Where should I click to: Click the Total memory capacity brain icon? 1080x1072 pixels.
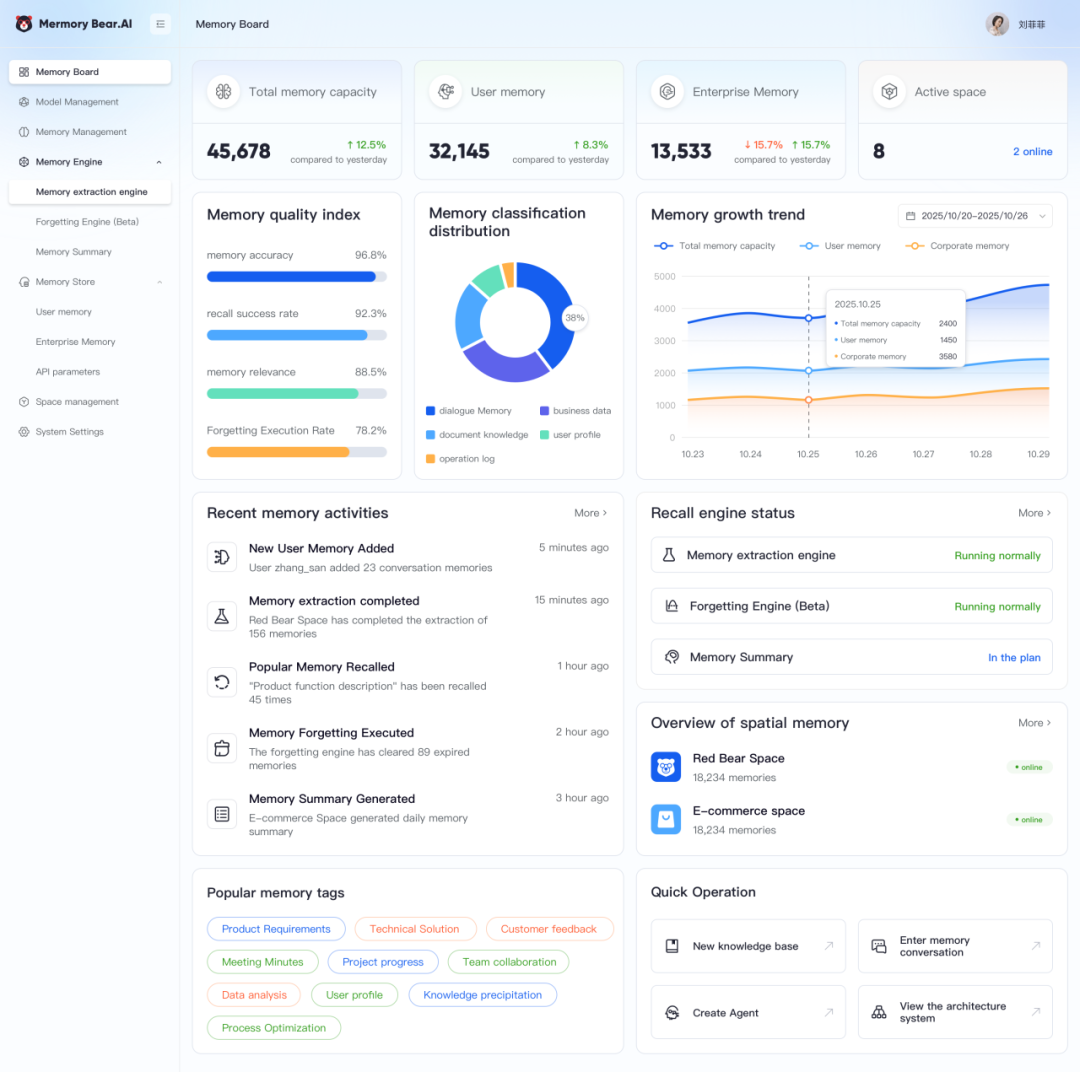tap(223, 92)
